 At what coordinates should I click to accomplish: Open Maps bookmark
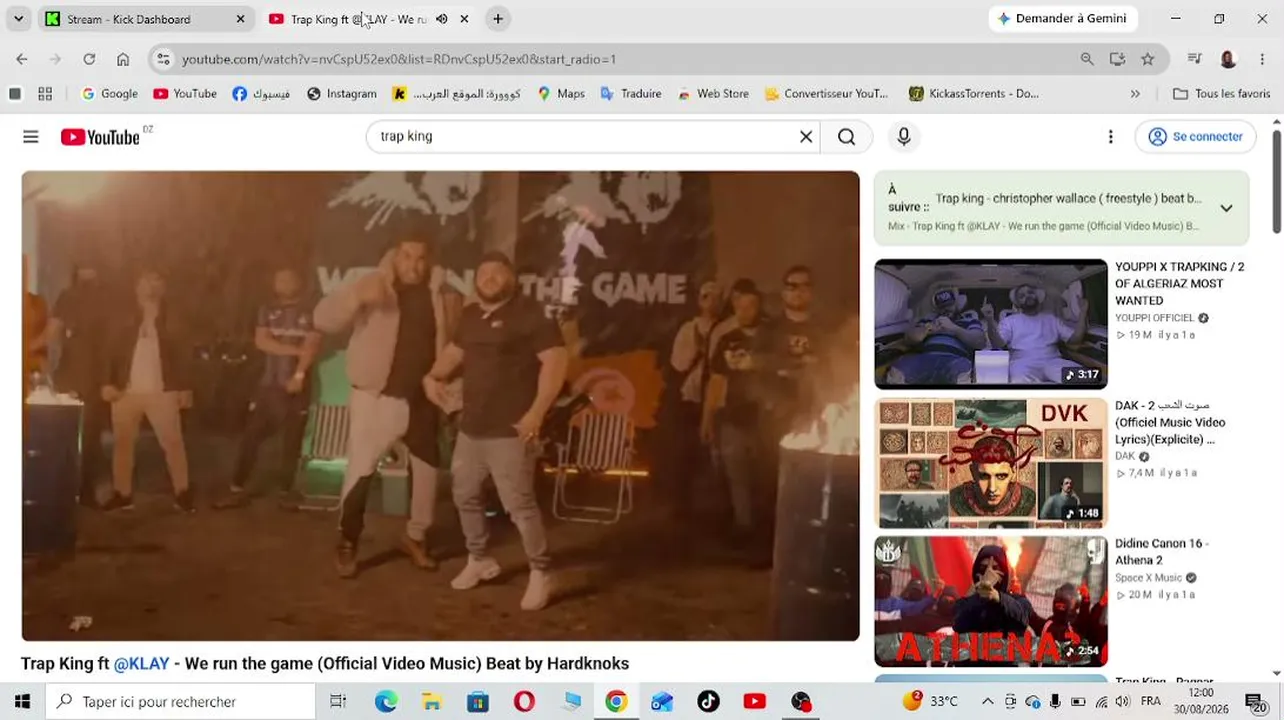pyautogui.click(x=561, y=94)
